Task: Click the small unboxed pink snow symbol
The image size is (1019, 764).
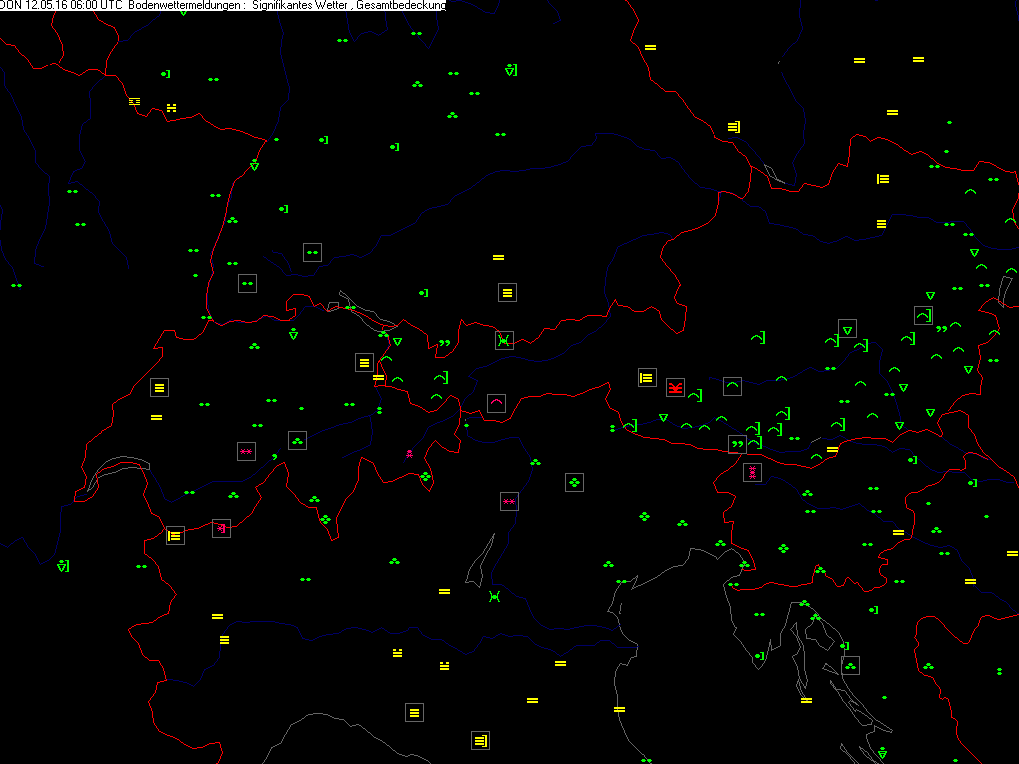Action: (x=409, y=454)
